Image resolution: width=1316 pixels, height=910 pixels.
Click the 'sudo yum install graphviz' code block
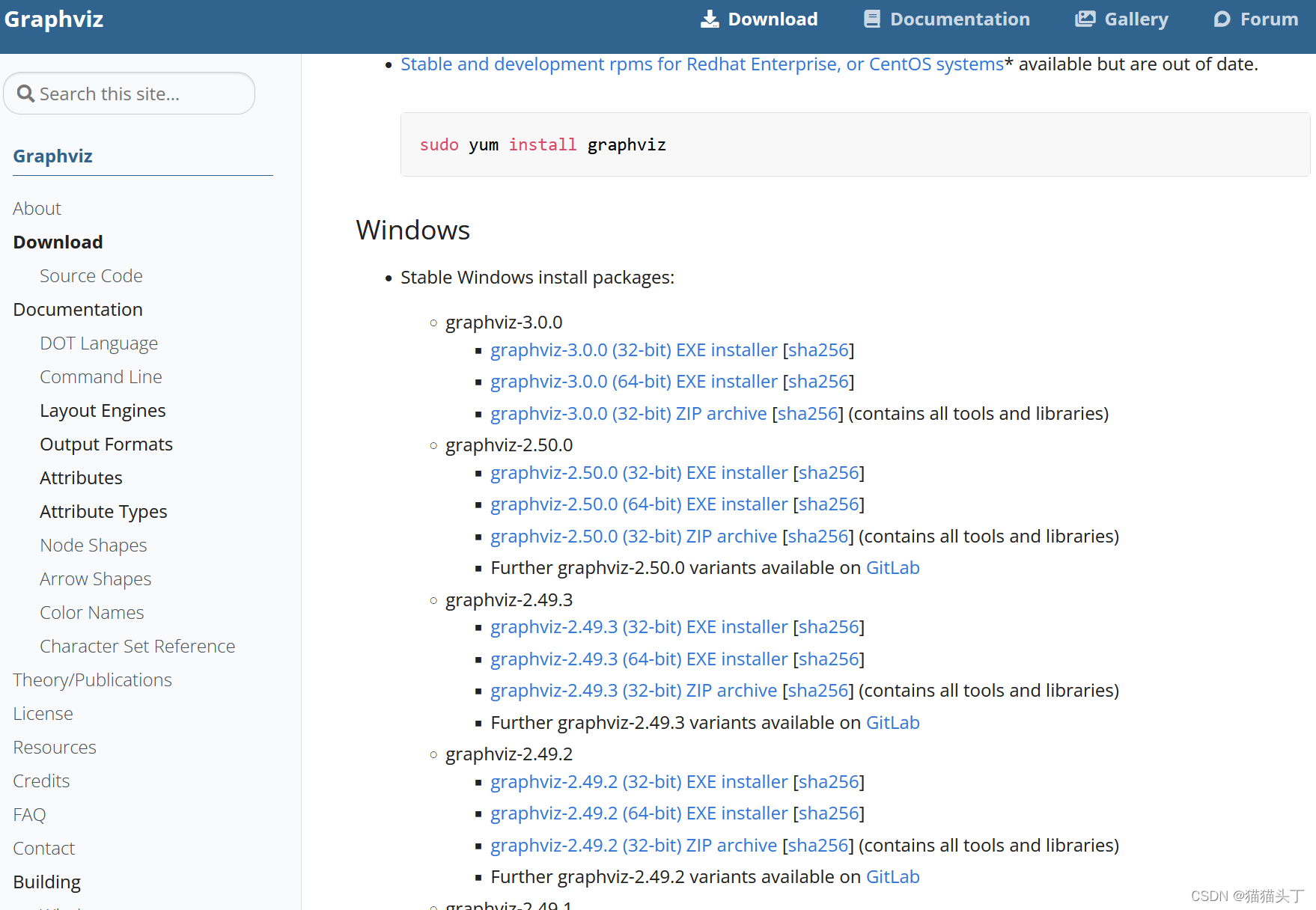tap(855, 144)
